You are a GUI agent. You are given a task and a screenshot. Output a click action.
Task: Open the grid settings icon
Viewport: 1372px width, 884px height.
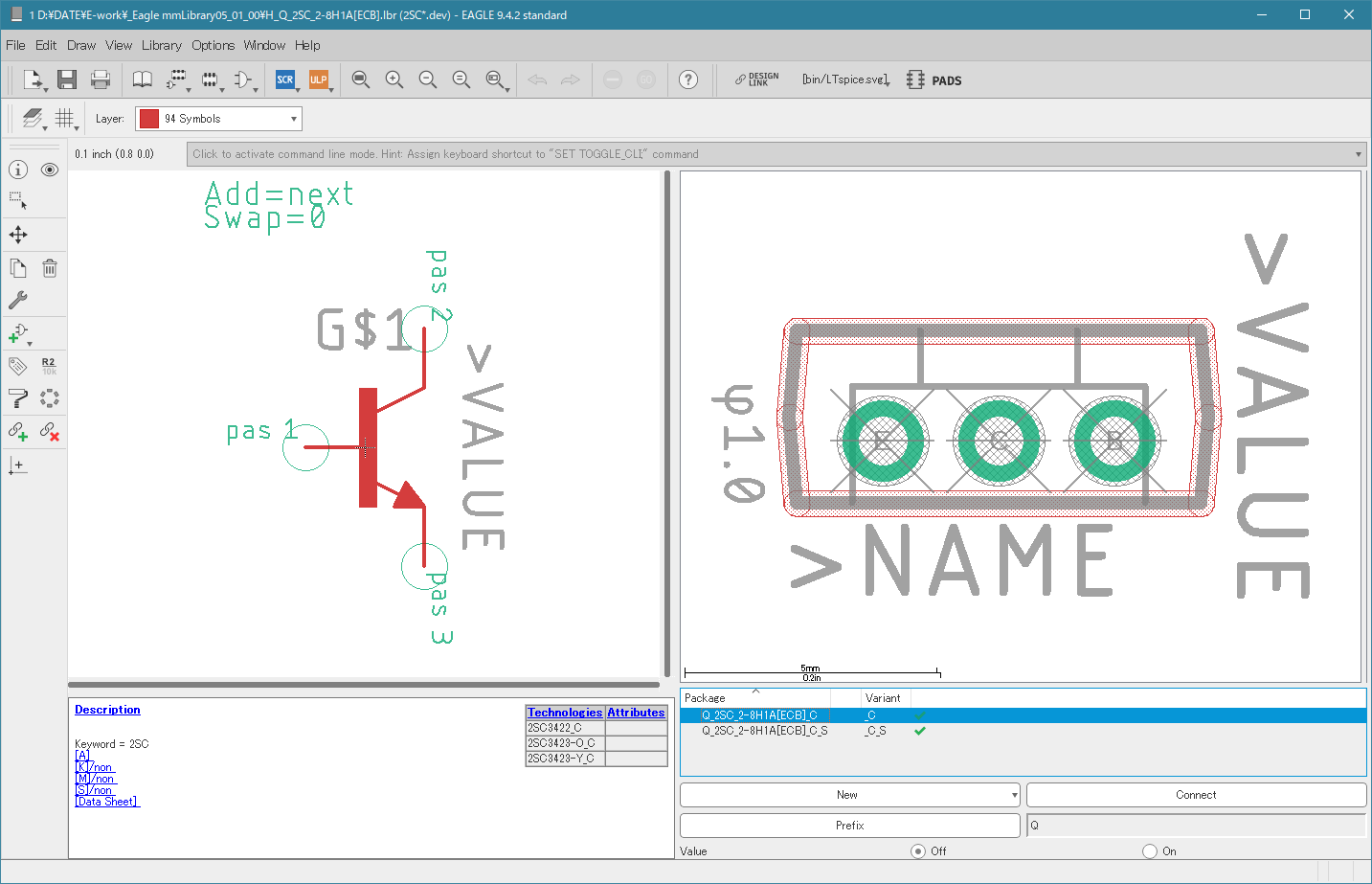pyautogui.click(x=64, y=119)
